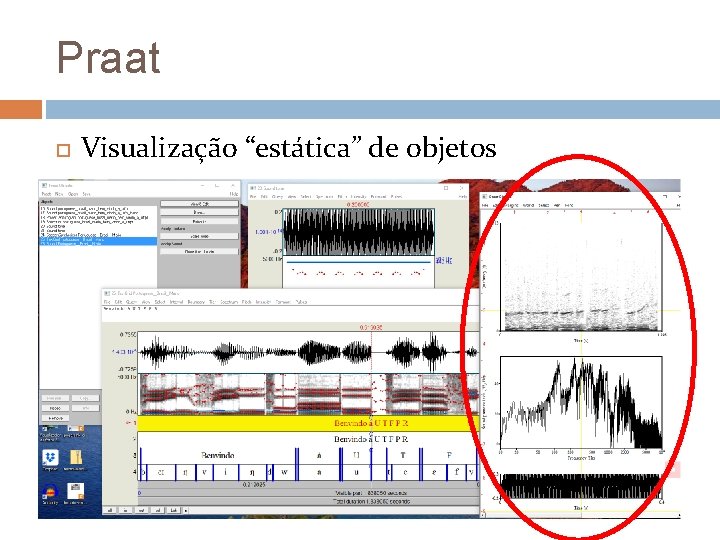Click the Scale times button
The width and height of the screenshot is (720, 540).
199,236
